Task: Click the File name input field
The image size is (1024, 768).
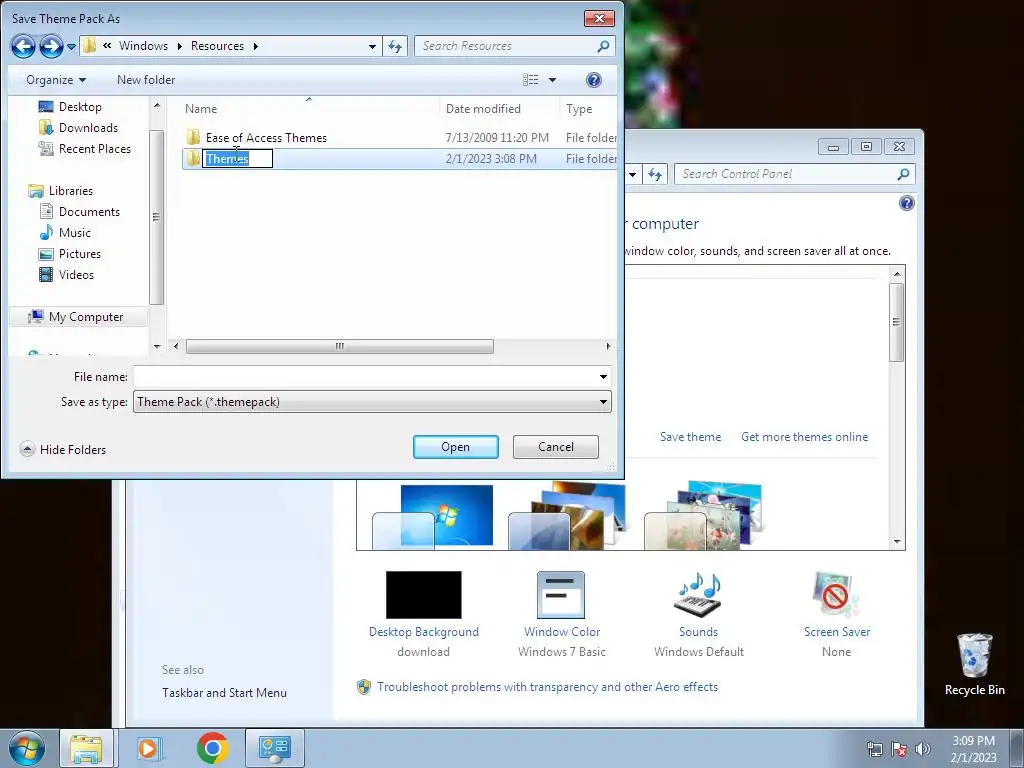Action: [365, 377]
